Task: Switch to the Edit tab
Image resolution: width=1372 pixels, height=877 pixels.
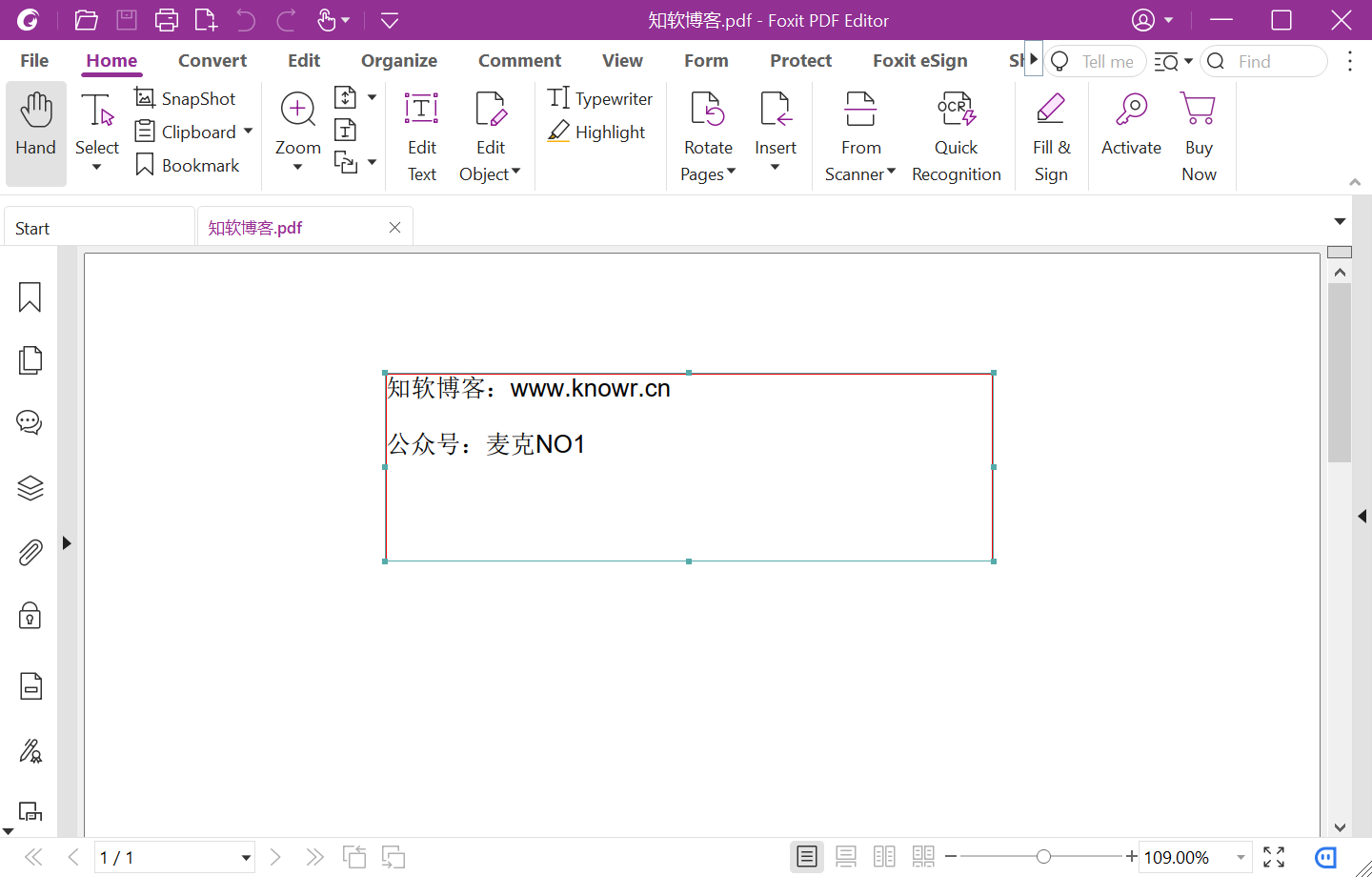Action: pyautogui.click(x=304, y=61)
